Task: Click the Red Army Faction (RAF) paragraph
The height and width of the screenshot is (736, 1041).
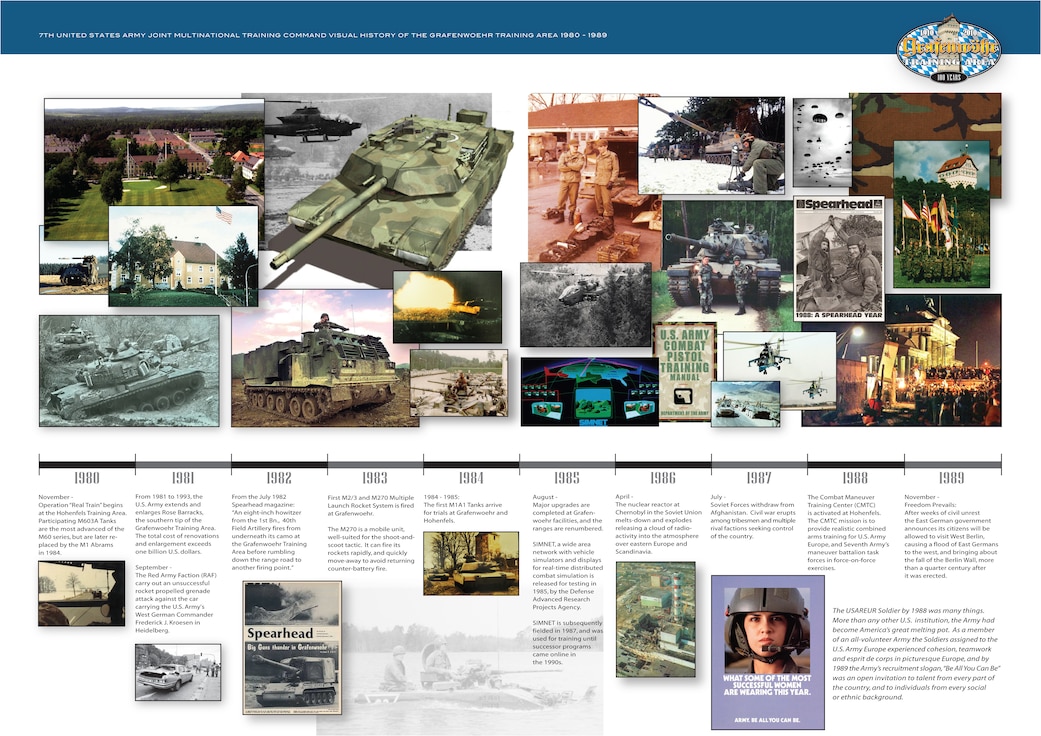Action: [177, 599]
